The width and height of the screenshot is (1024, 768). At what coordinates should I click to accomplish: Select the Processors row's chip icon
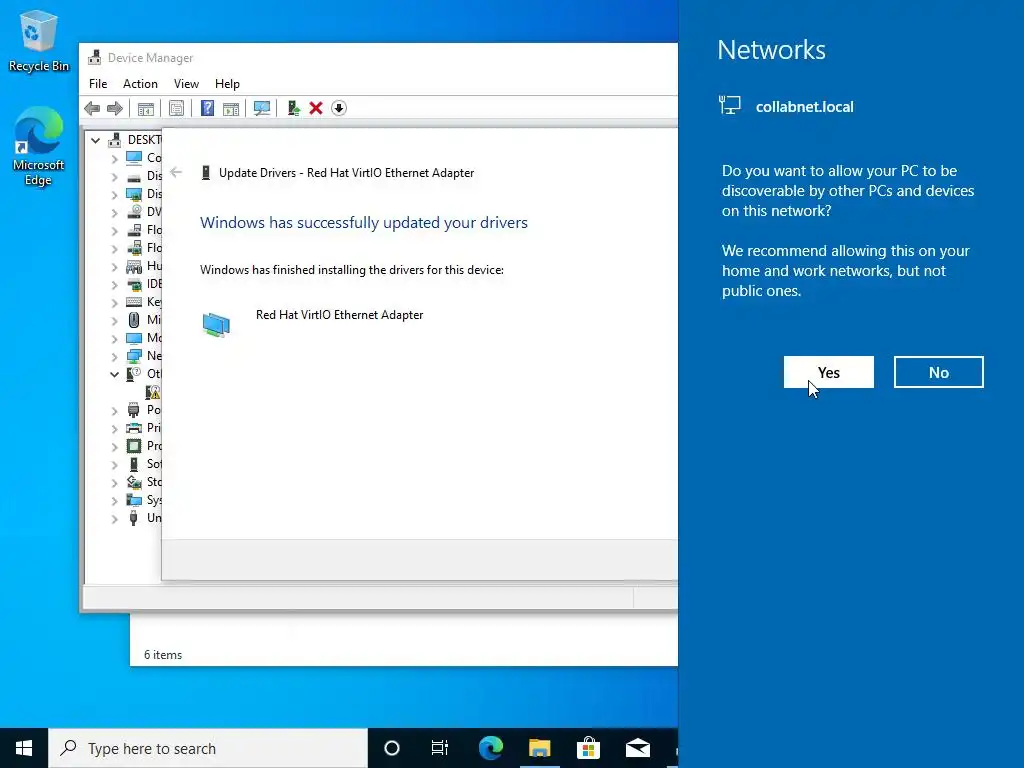(134, 446)
